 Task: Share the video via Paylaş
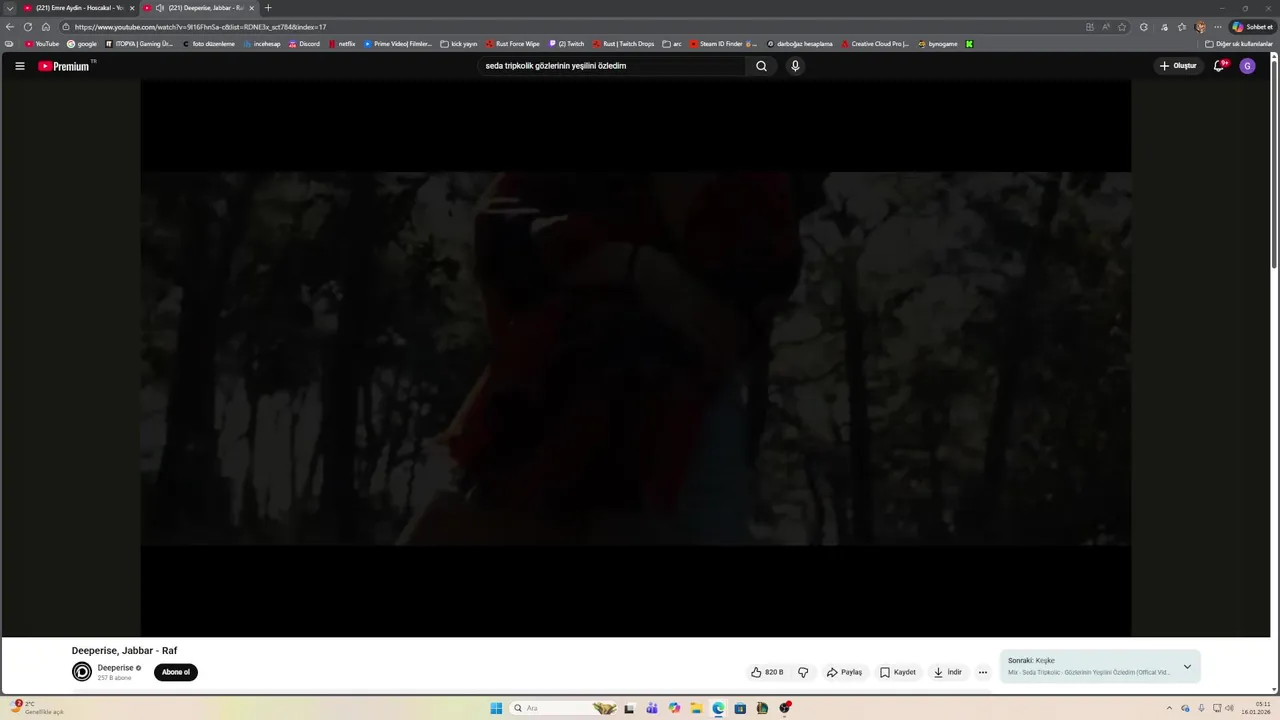[x=844, y=672]
